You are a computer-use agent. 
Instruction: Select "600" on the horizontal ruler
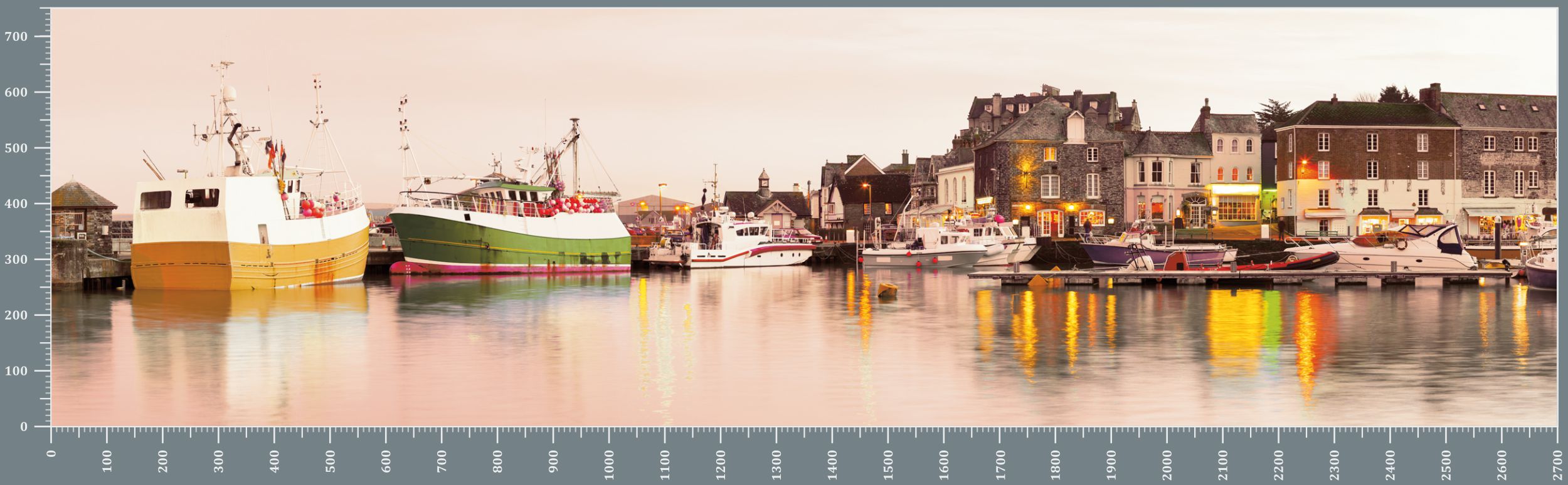click(x=386, y=461)
